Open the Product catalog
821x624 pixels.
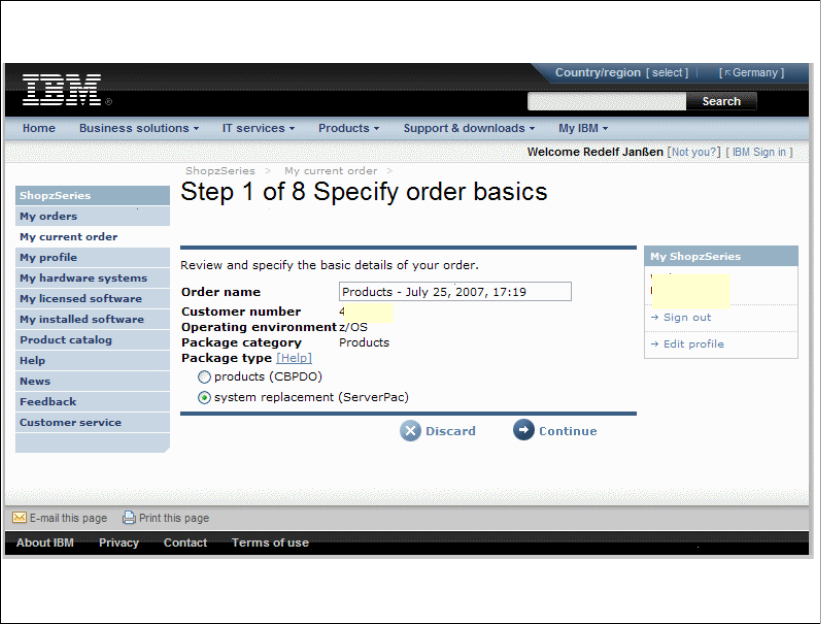[93, 340]
